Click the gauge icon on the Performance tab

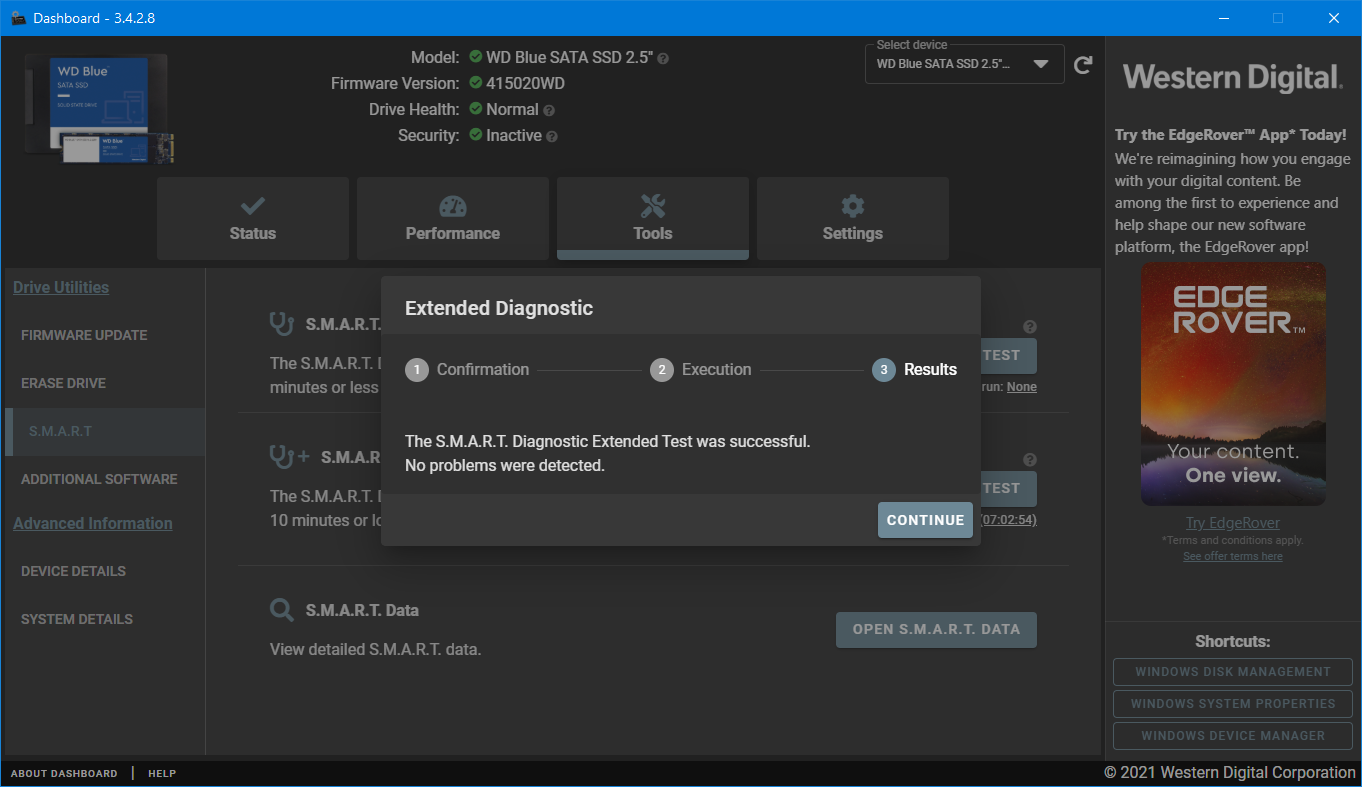coord(452,207)
